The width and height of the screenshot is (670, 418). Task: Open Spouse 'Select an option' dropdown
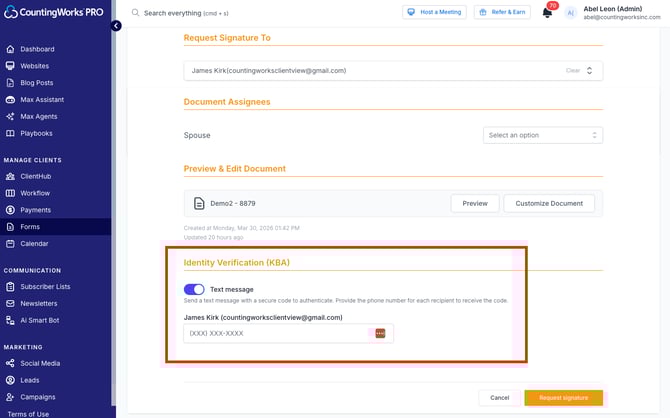543,135
